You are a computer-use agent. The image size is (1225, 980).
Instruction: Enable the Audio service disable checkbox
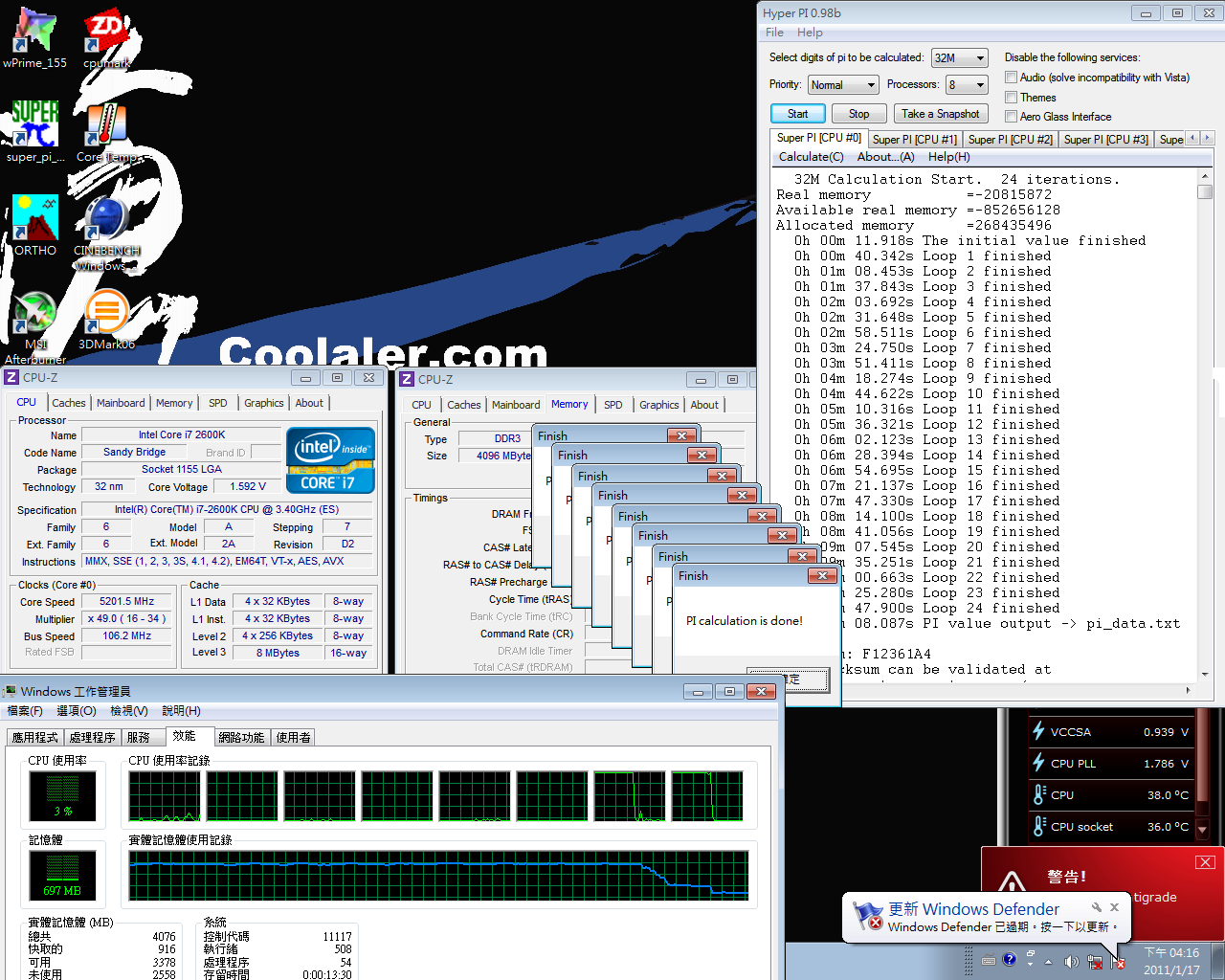coord(1011,78)
